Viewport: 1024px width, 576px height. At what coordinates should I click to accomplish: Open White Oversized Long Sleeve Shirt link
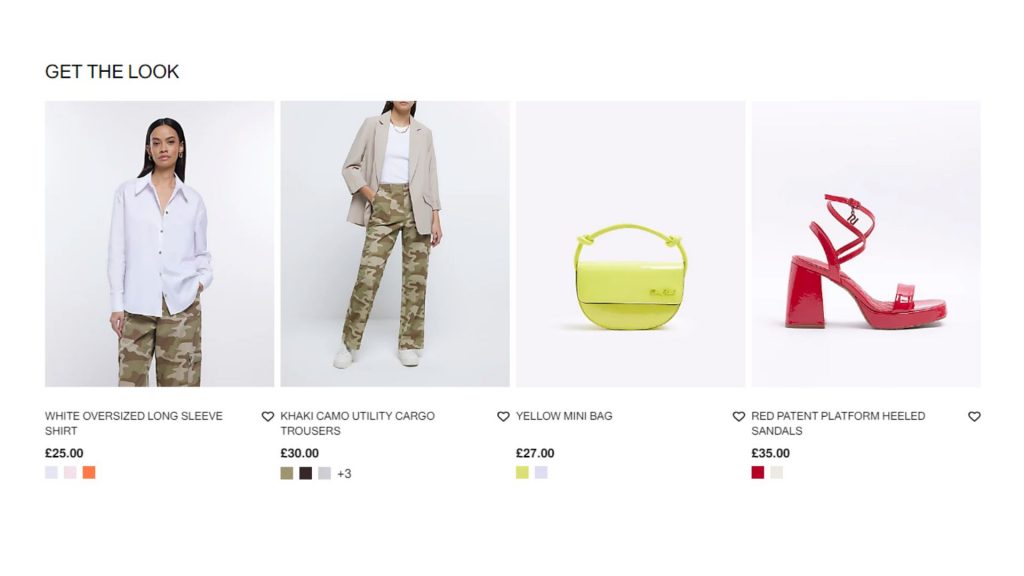point(134,423)
